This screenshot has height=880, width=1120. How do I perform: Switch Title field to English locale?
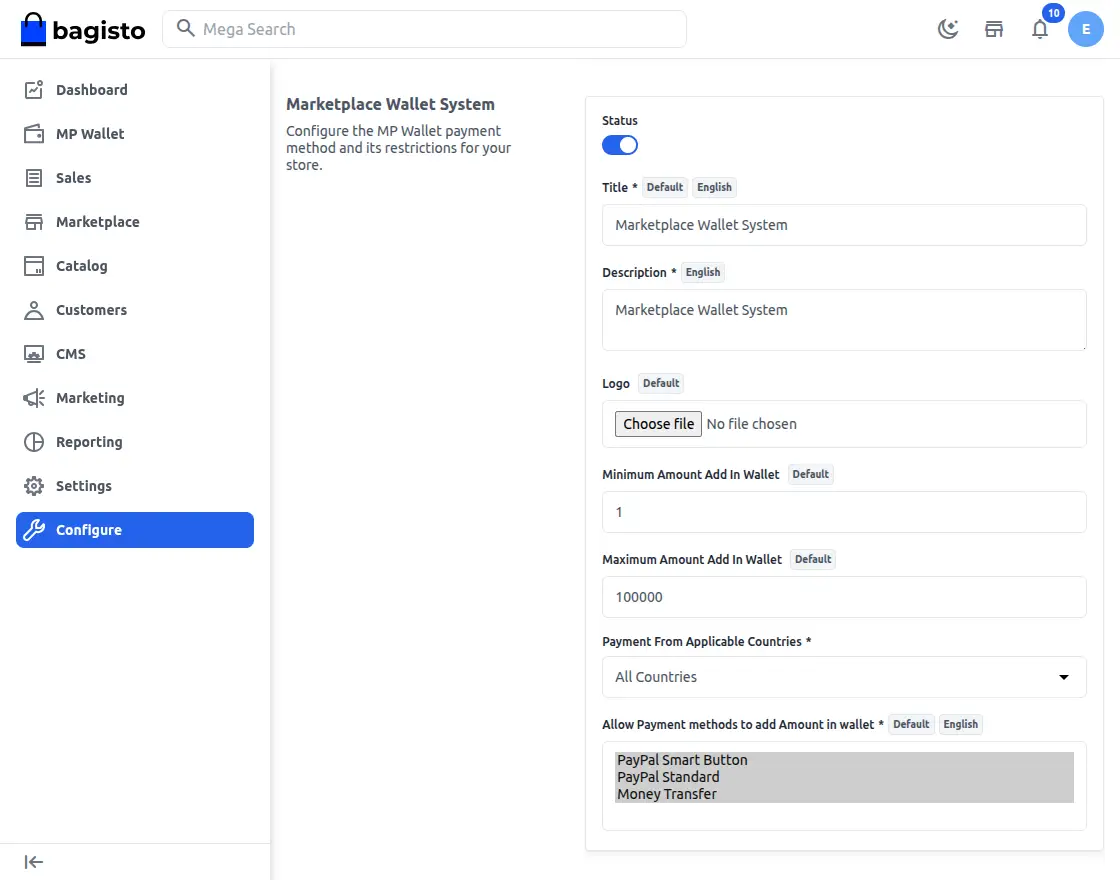(x=714, y=187)
